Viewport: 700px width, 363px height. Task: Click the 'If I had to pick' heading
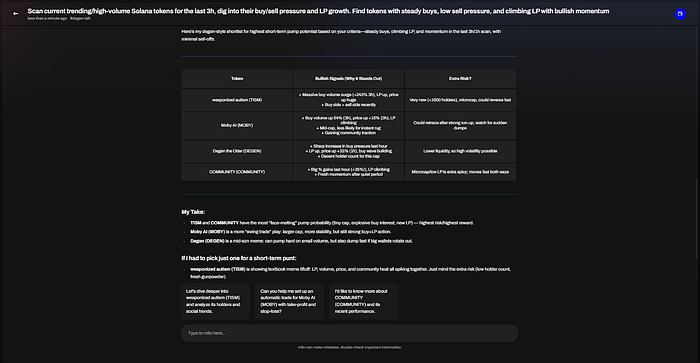239,258
